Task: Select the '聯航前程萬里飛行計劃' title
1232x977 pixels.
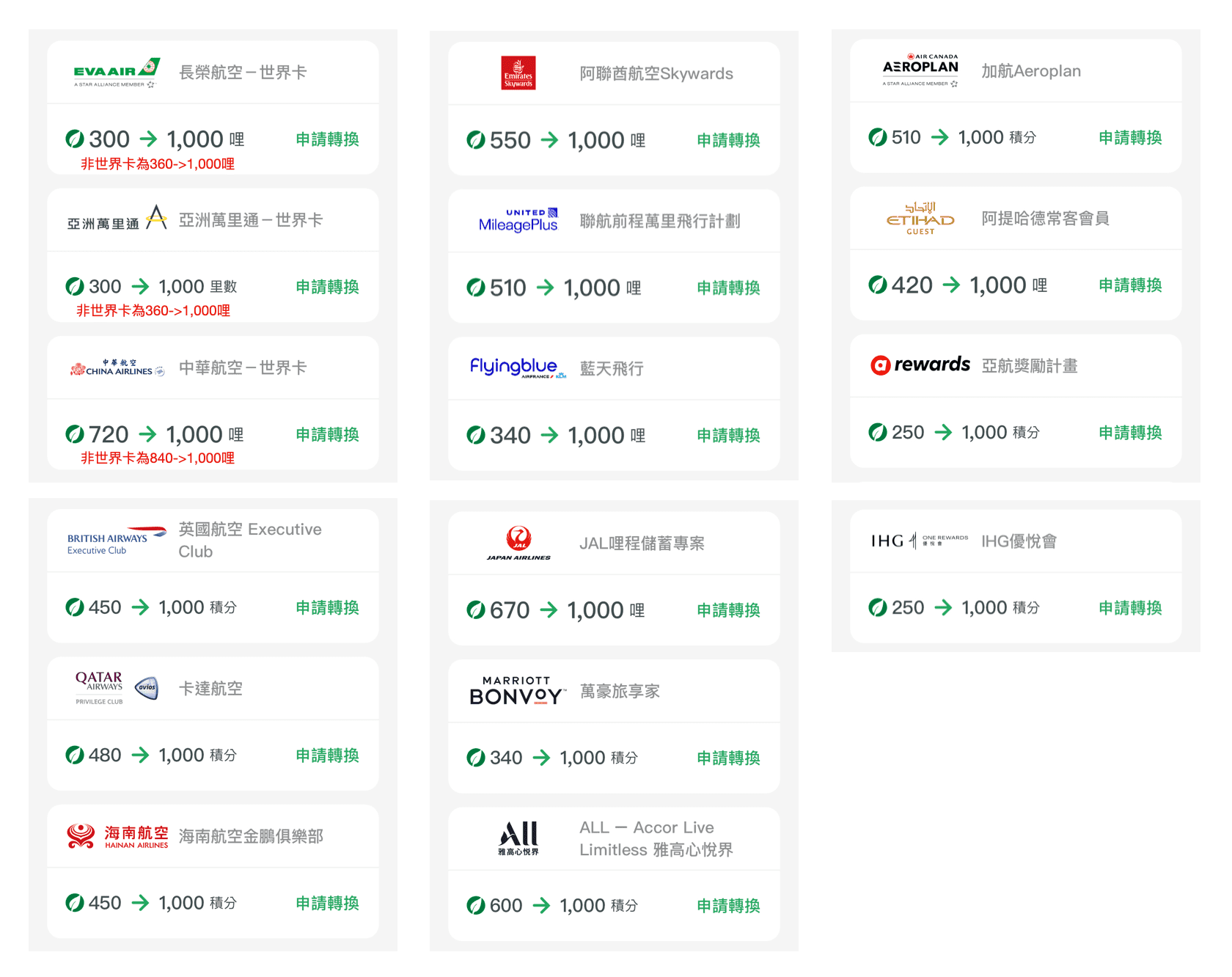Action: point(660,221)
